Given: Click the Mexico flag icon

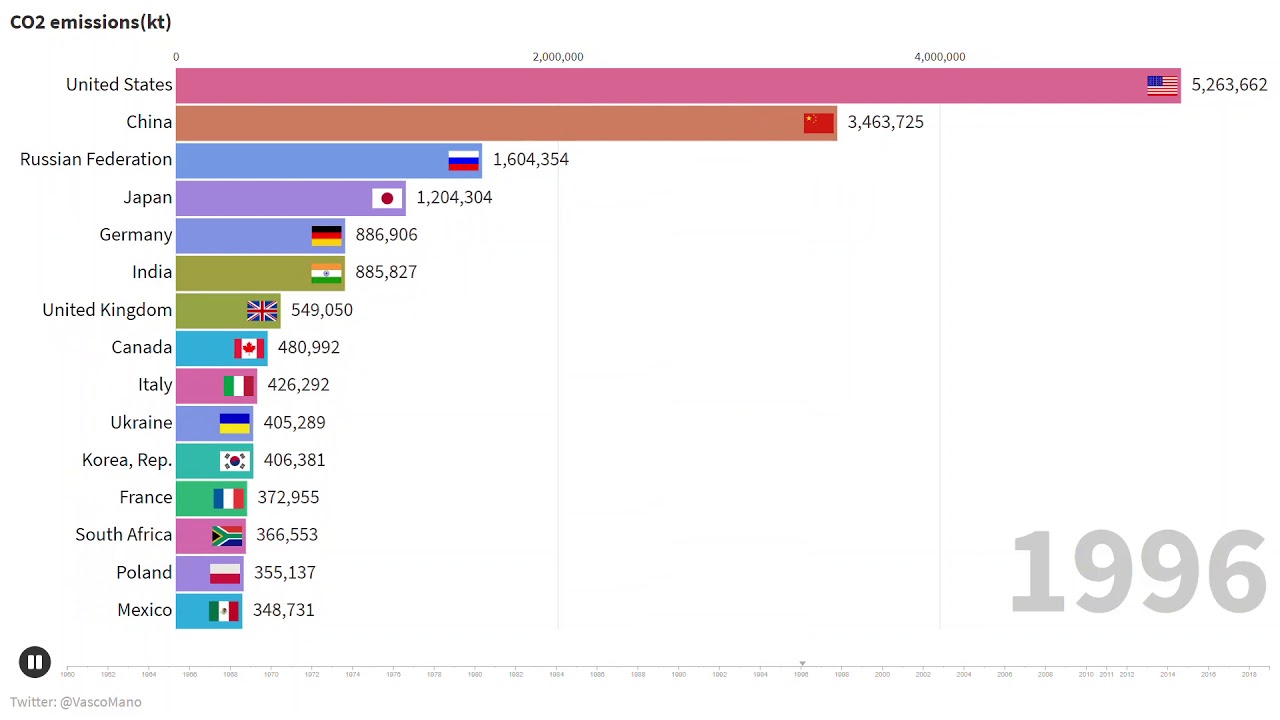Looking at the screenshot, I should 224,610.
